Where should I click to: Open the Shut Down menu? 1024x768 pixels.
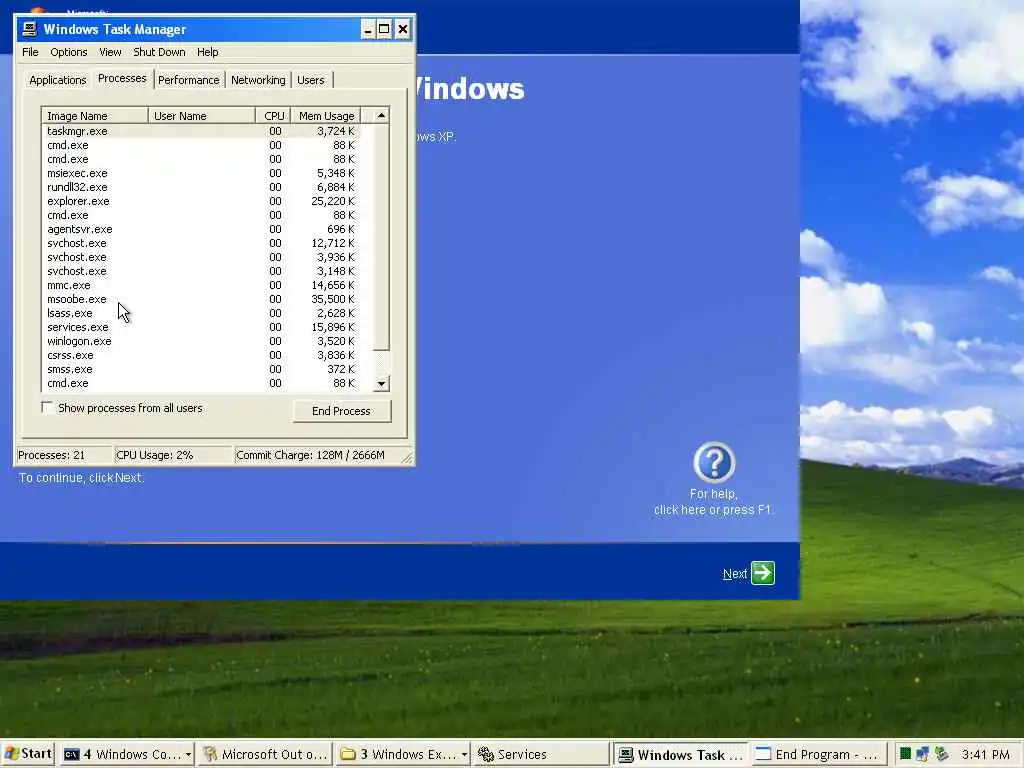coord(159,52)
